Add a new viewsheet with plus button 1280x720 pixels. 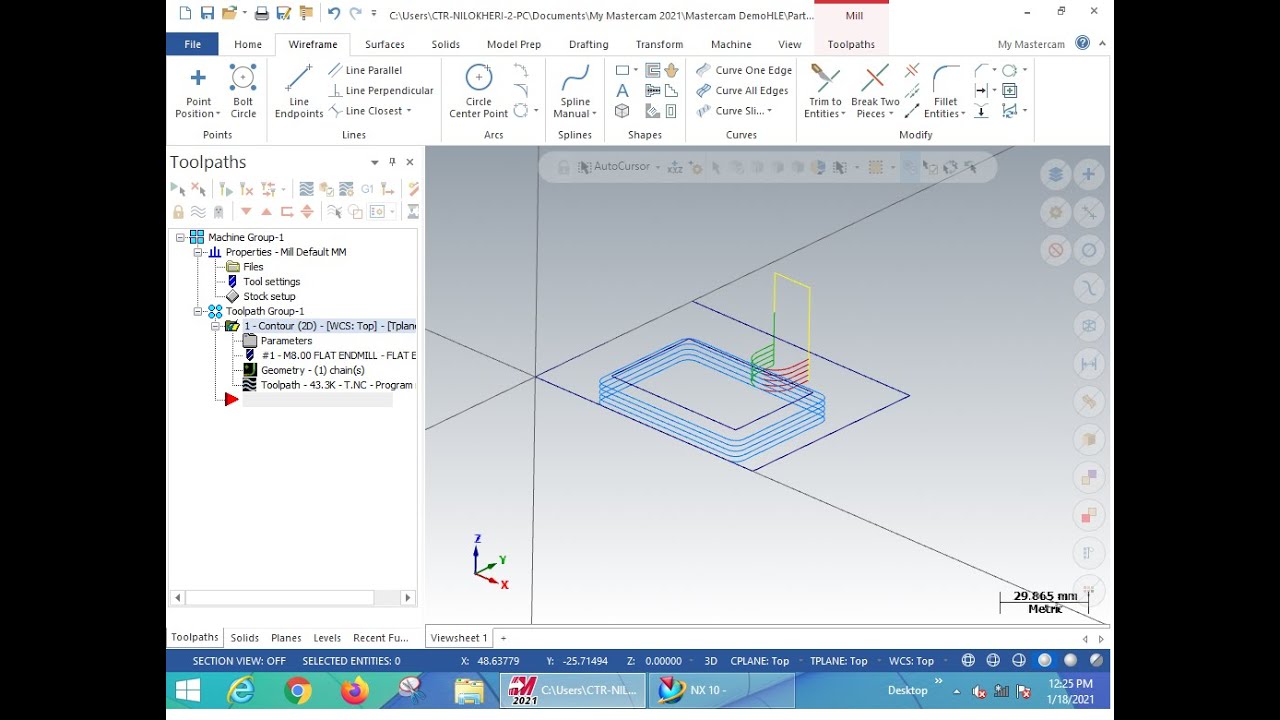(503, 638)
